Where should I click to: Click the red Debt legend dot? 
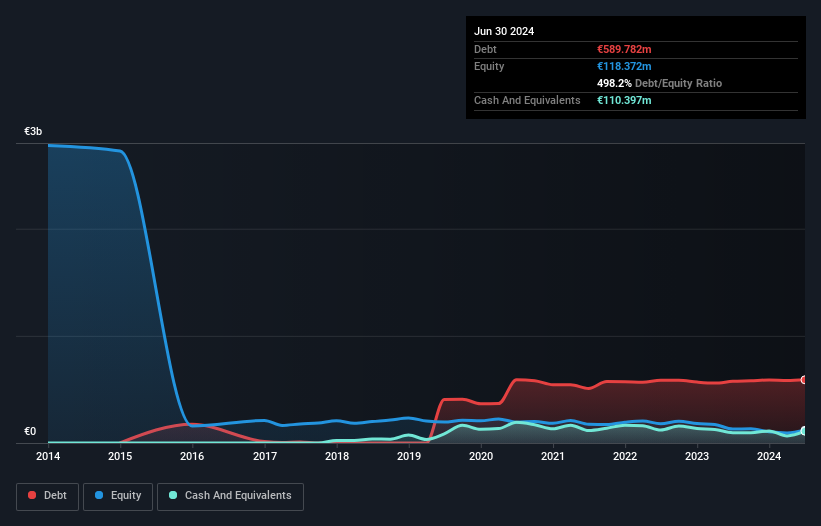pyautogui.click(x=32, y=495)
